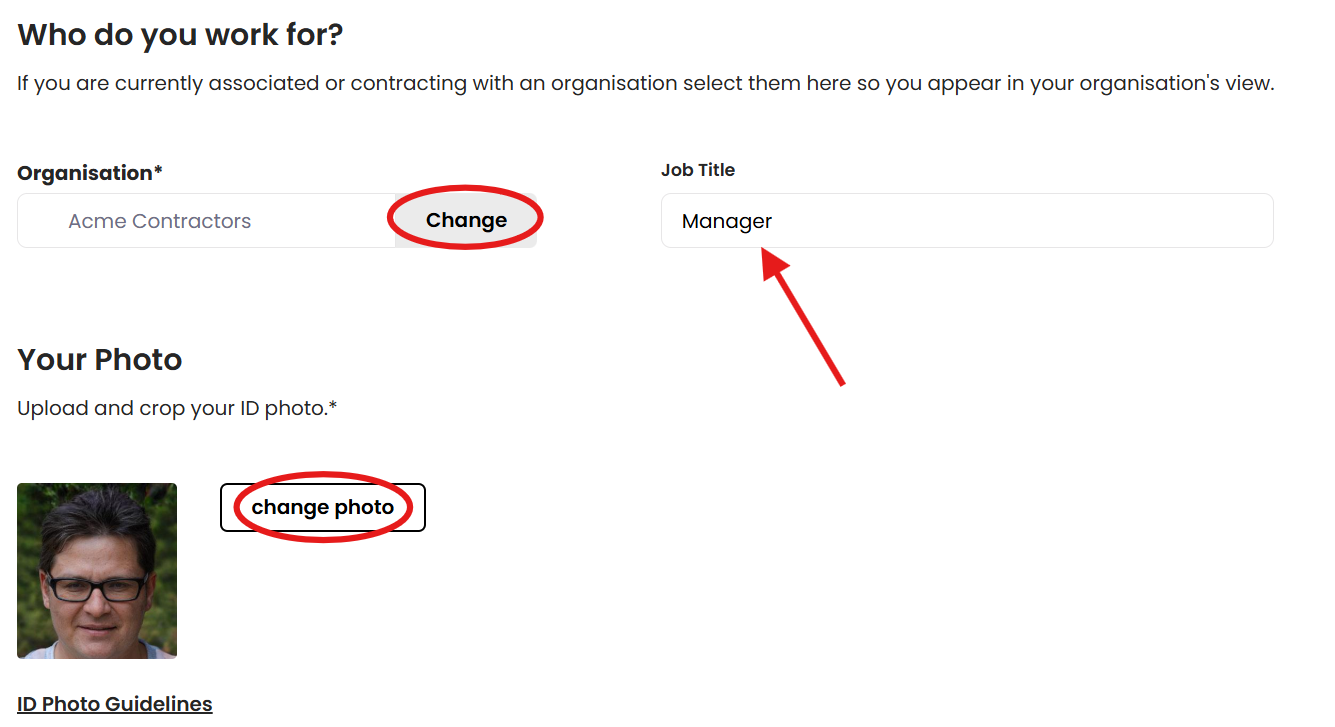Open the ID Photo Guidelines link
This screenshot has height=727, width=1335.
(x=115, y=704)
